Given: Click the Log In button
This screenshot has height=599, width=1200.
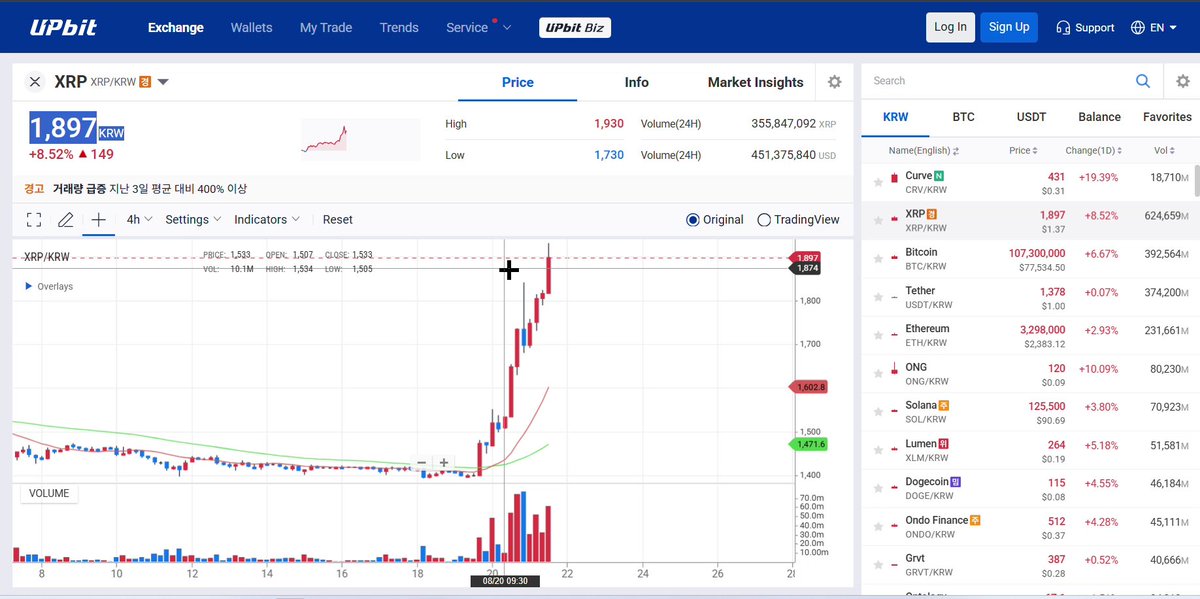Looking at the screenshot, I should [950, 27].
